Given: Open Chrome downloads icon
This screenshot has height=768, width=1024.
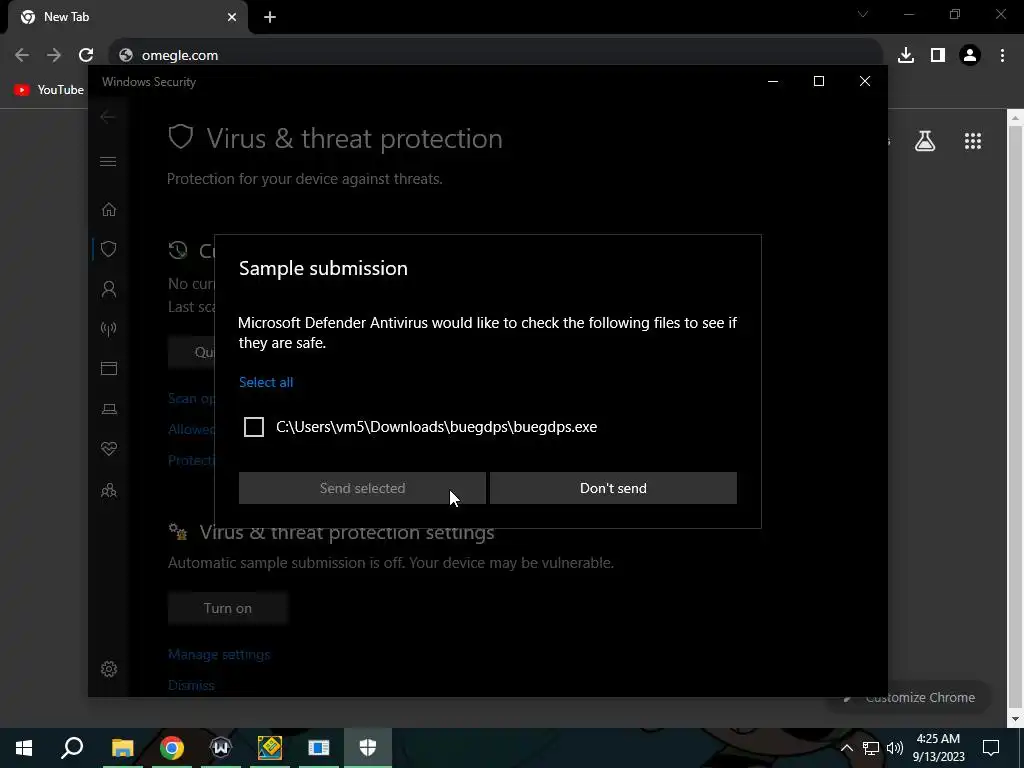Looking at the screenshot, I should tap(906, 55).
